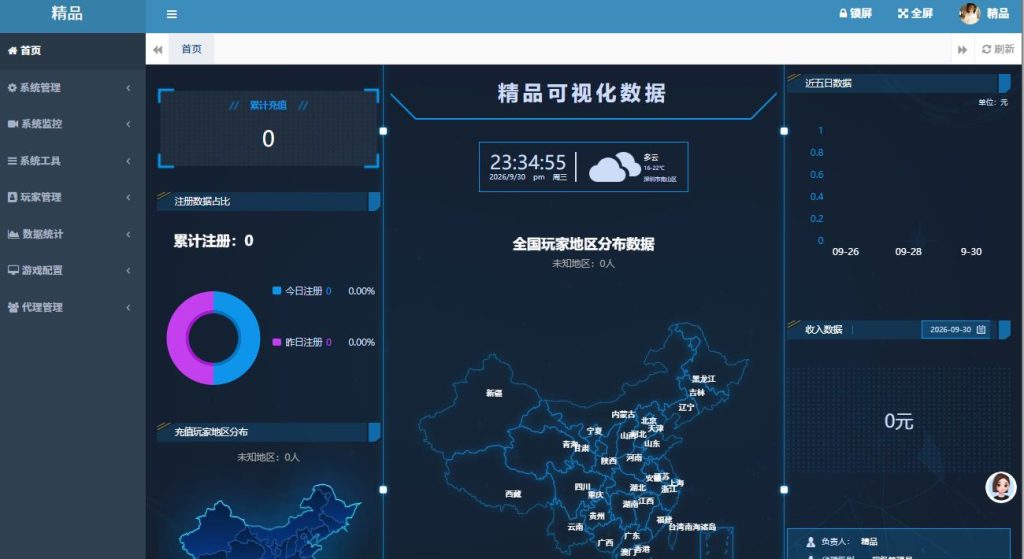Enter fullscreen via 全屏 button
1024x559 pixels.
pyautogui.click(x=915, y=13)
